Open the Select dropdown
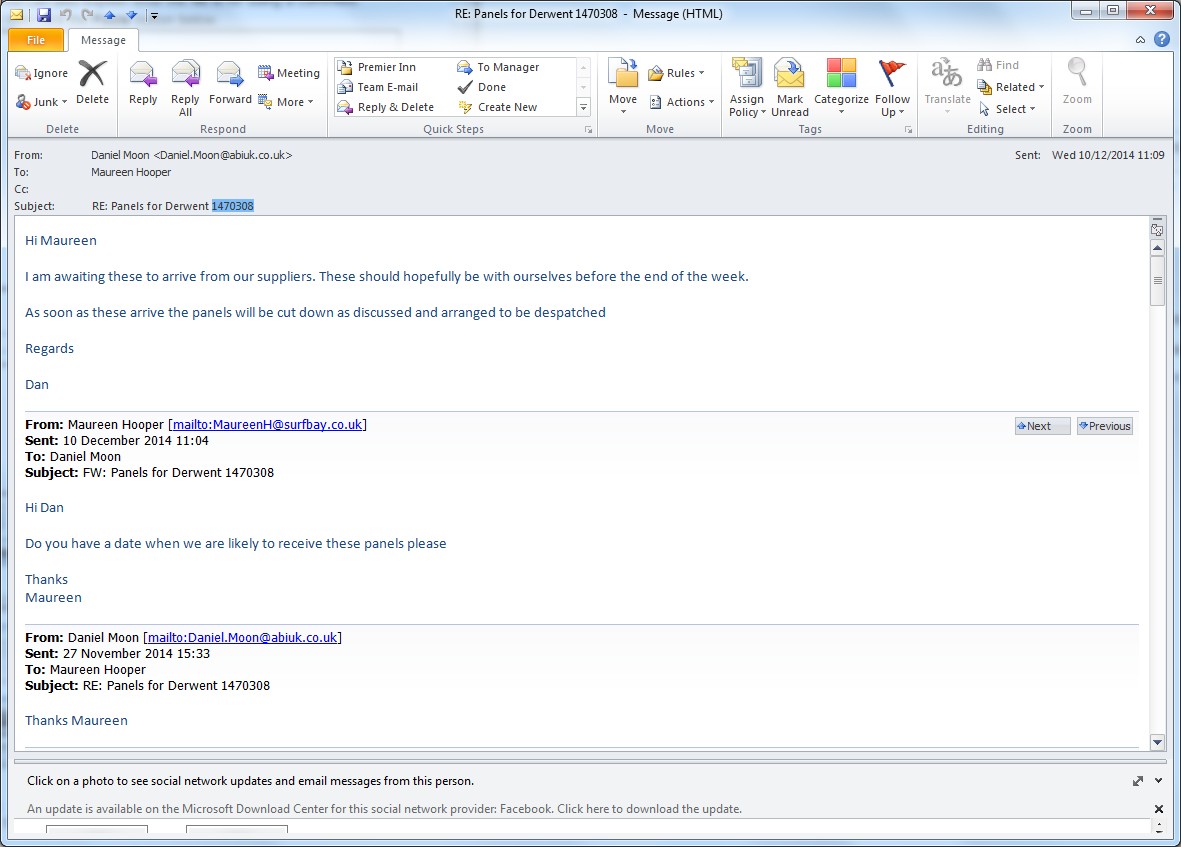The width and height of the screenshot is (1181, 847). [1007, 109]
